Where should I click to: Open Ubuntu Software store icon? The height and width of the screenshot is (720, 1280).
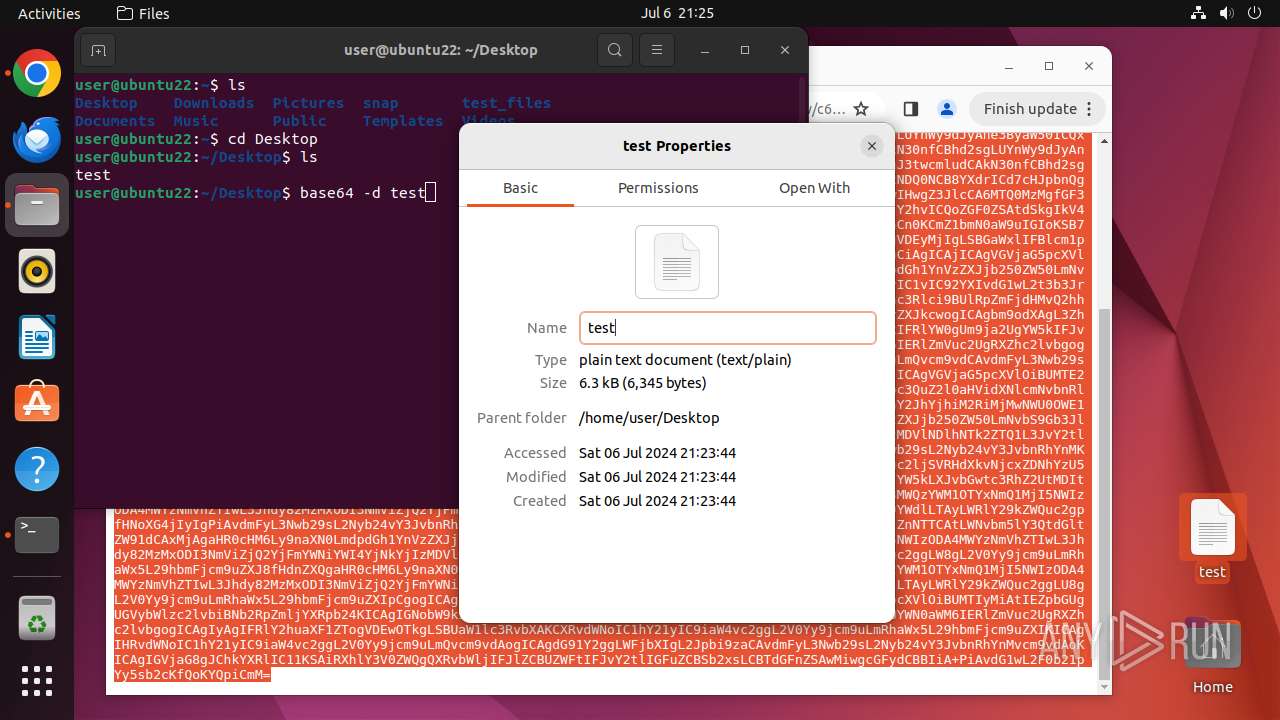(37, 403)
